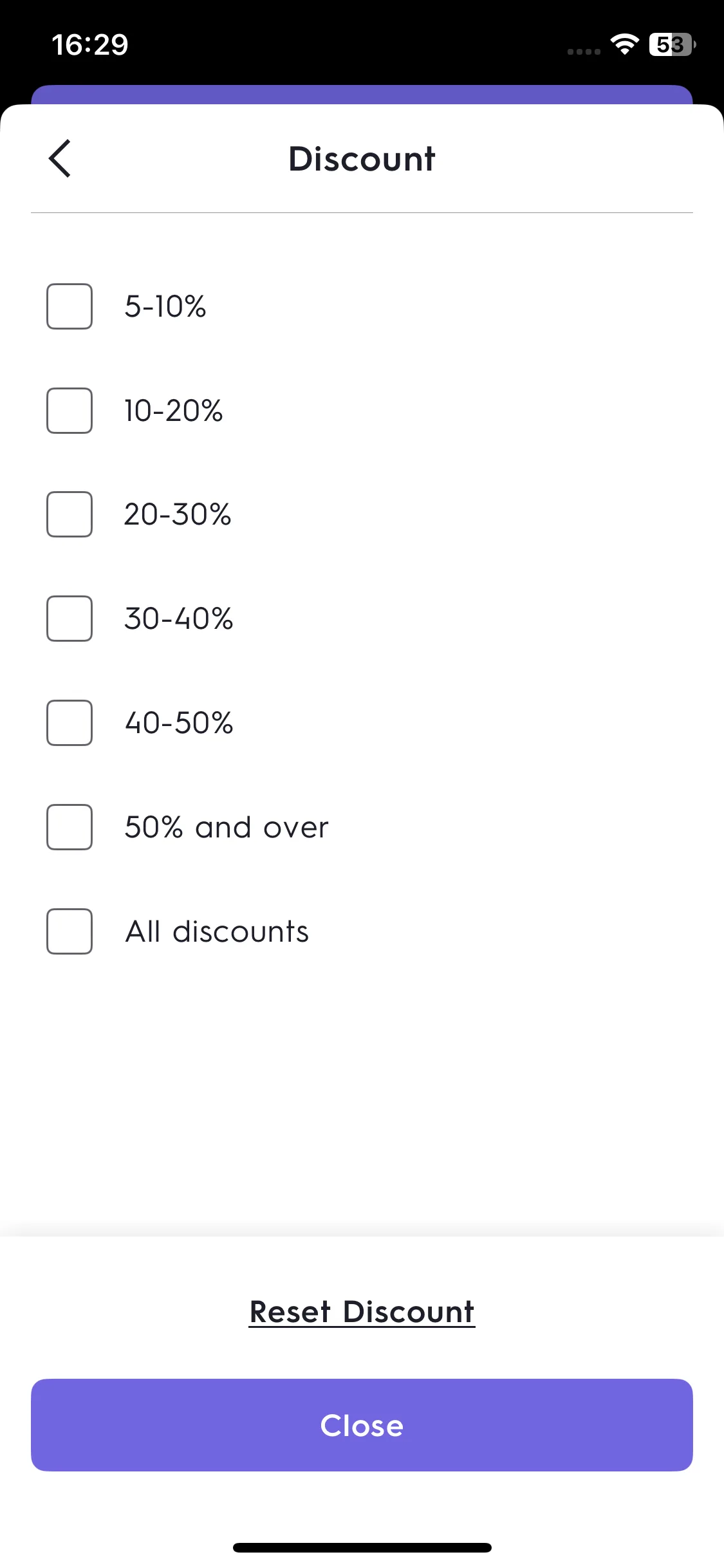Tap the Wi-Fi status icon
This screenshot has height=1568, width=724.
click(624, 44)
